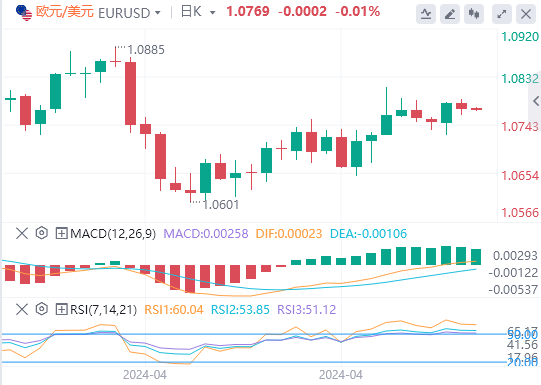This screenshot has height=385, width=541.
Task: Expand the MACD pane with plus icon
Action: [61, 234]
